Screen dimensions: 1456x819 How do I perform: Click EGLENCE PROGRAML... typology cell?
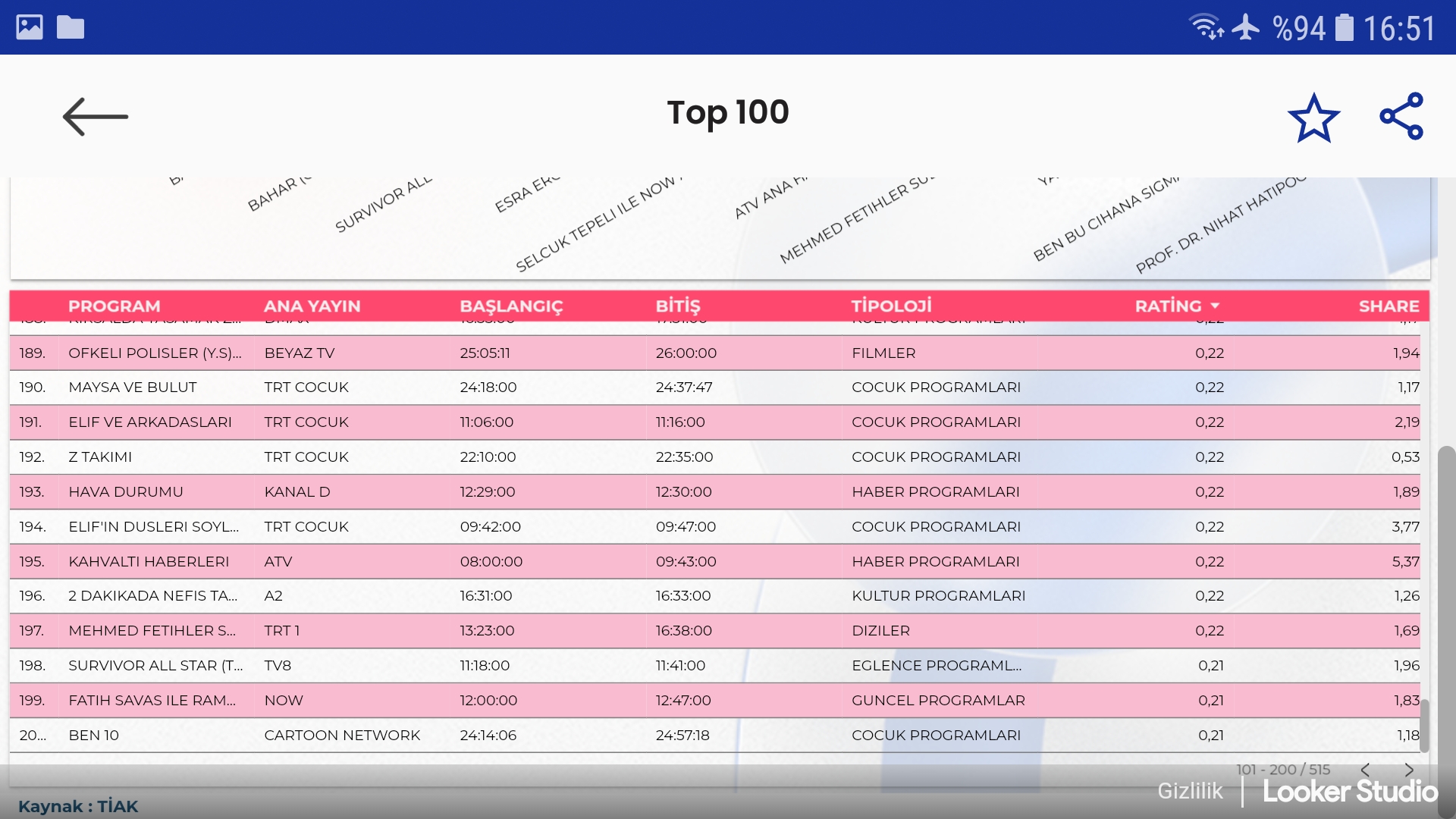(x=937, y=666)
